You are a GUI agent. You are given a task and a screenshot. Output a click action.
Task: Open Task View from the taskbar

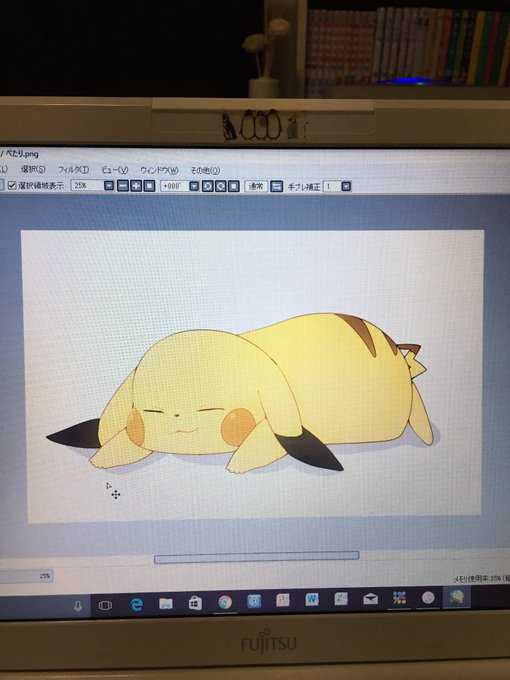pyautogui.click(x=105, y=605)
